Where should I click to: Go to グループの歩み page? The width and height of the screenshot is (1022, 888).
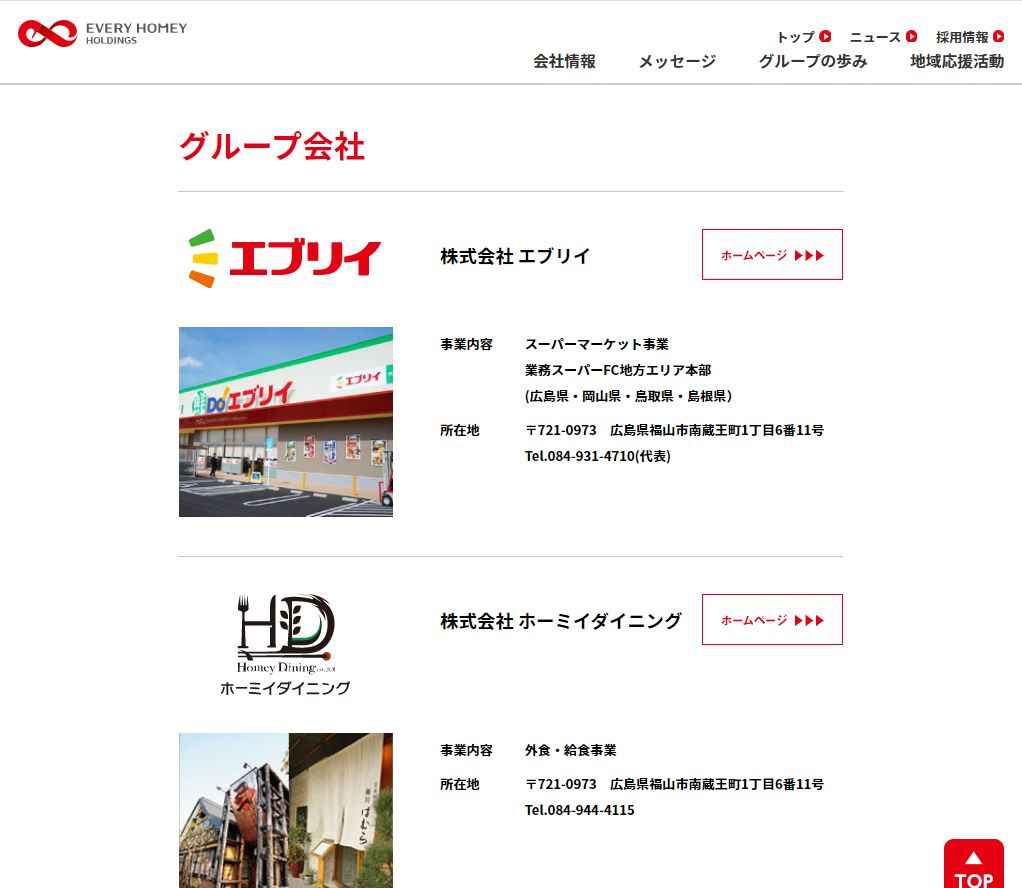pyautogui.click(x=812, y=61)
